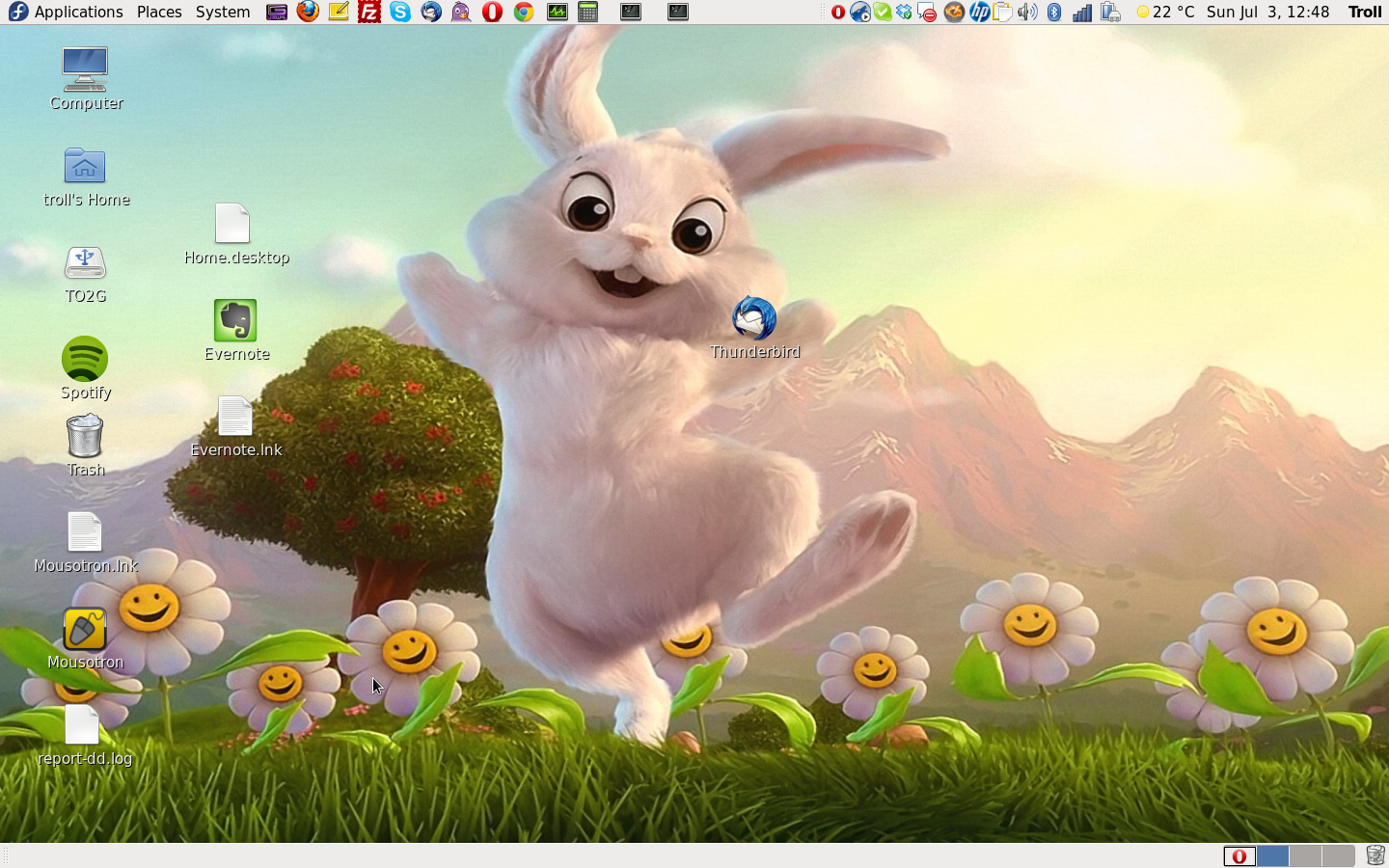The image size is (1389, 868).
Task: Launch Google Chrome from the top panel
Action: click(524, 12)
